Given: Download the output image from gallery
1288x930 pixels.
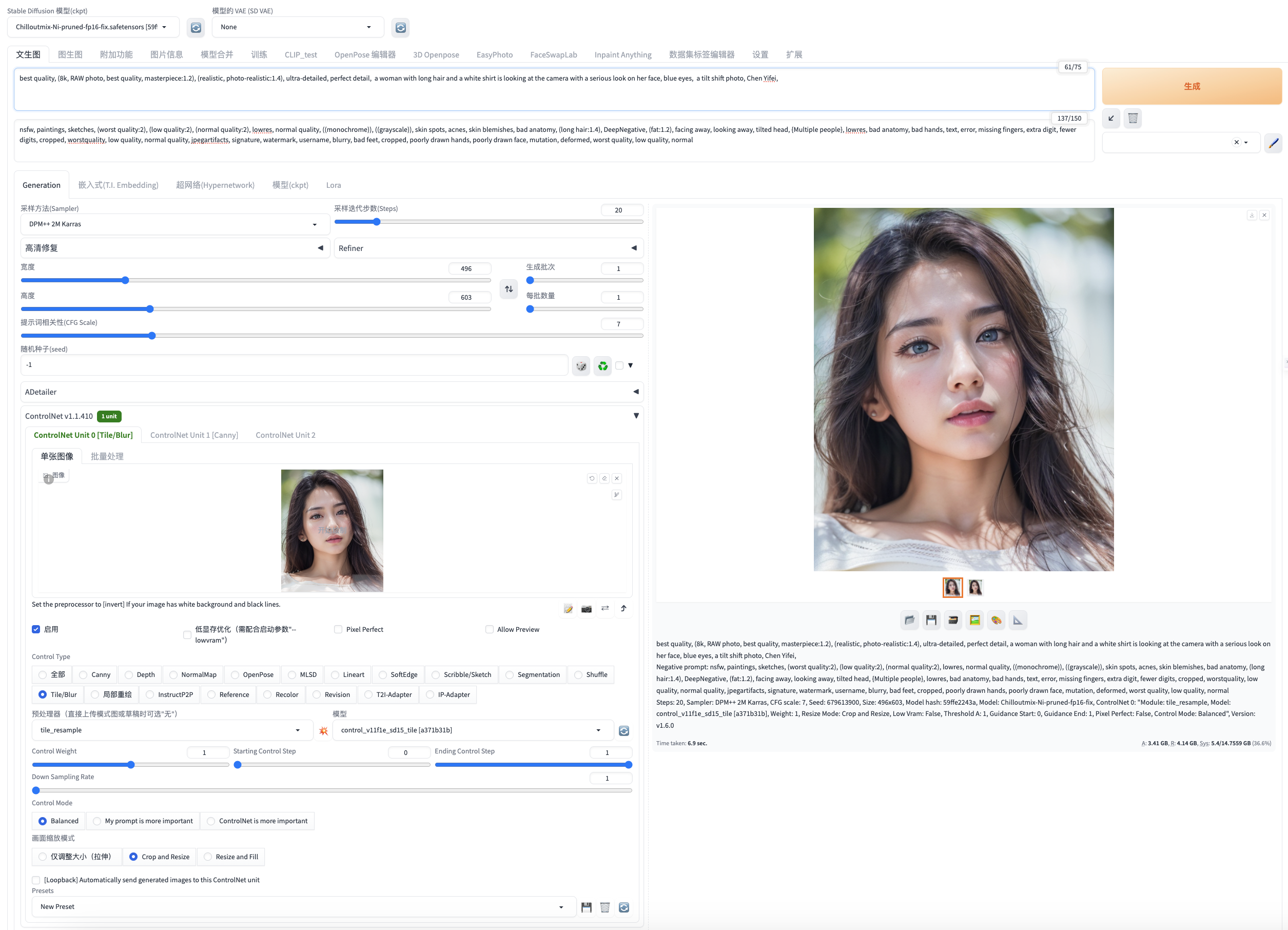Looking at the screenshot, I should click(x=1252, y=215).
